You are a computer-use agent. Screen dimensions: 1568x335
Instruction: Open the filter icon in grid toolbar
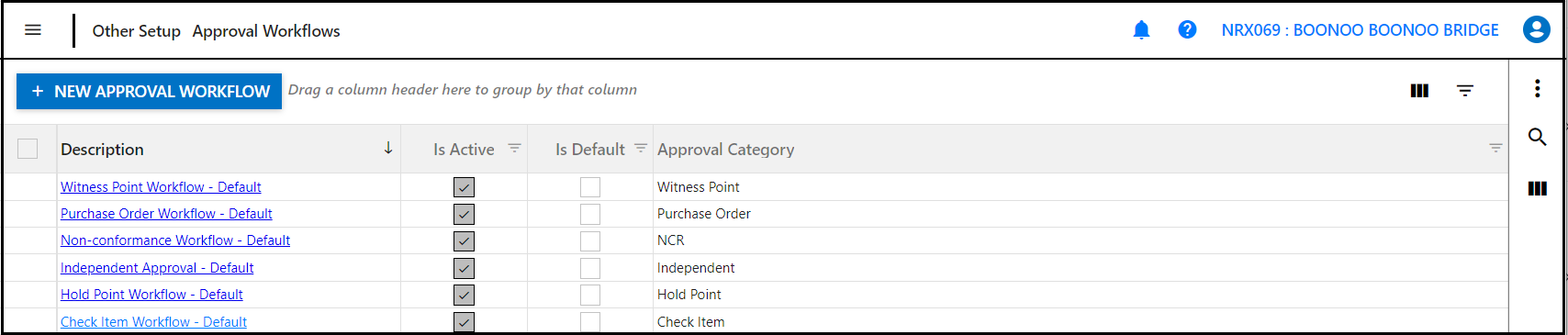click(1465, 90)
